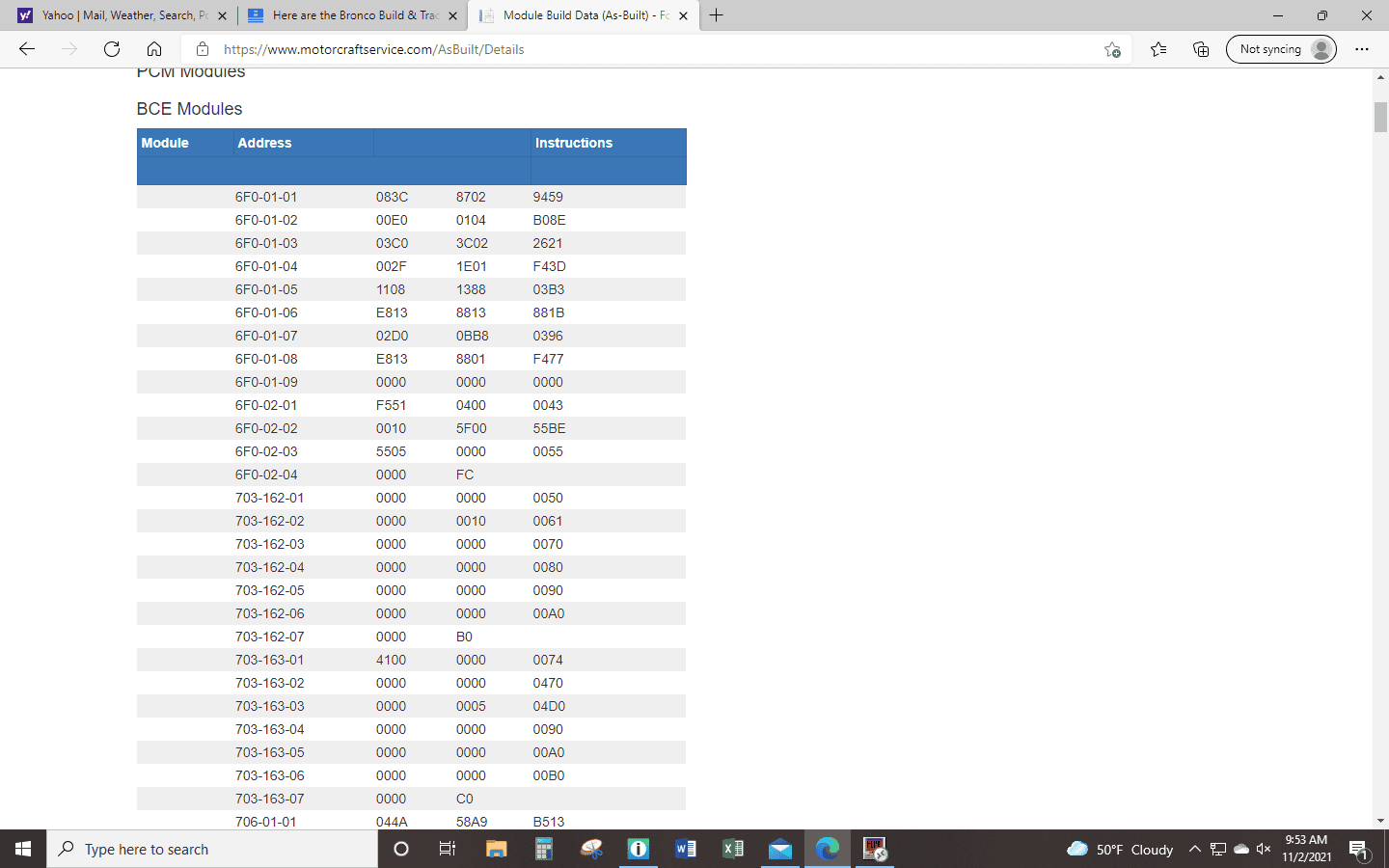Open the Collections panel
1389x868 pixels.
1201,49
